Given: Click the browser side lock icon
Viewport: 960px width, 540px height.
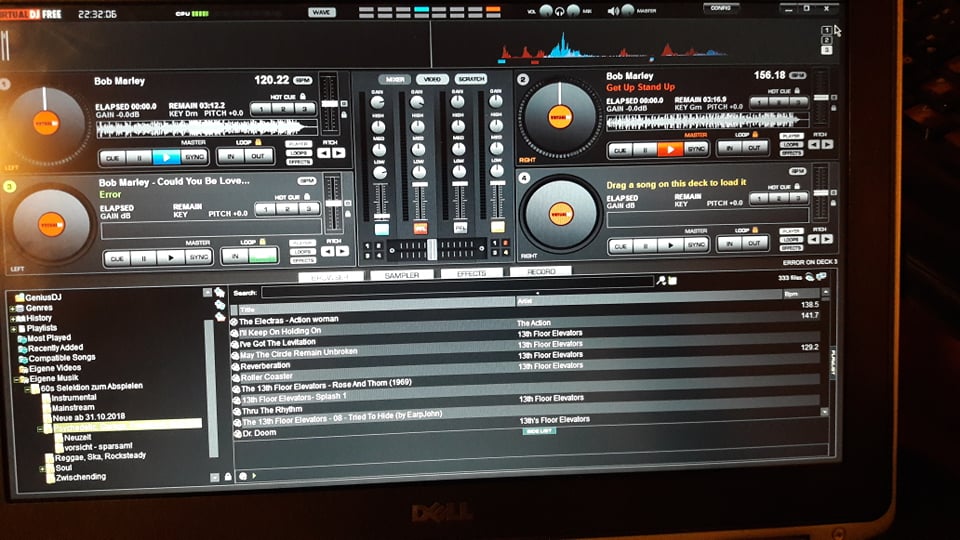Looking at the screenshot, I should (228, 476).
